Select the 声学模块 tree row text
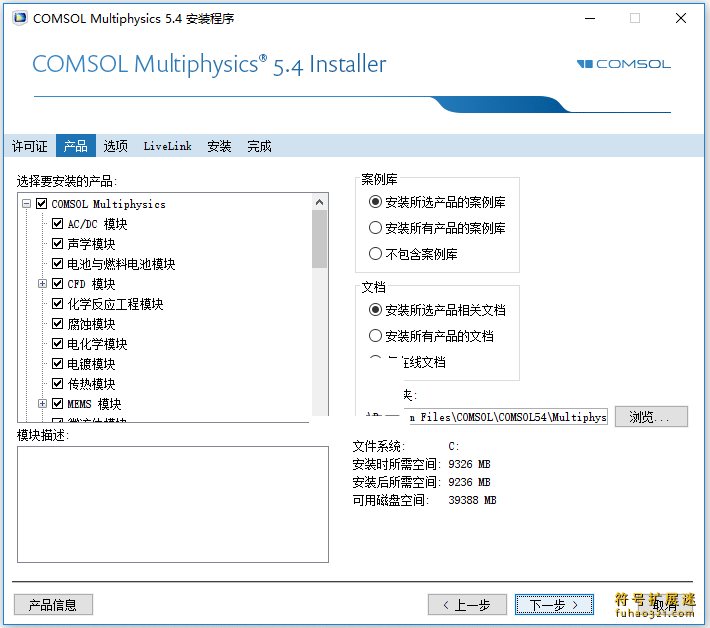This screenshot has width=710, height=628. (x=91, y=244)
